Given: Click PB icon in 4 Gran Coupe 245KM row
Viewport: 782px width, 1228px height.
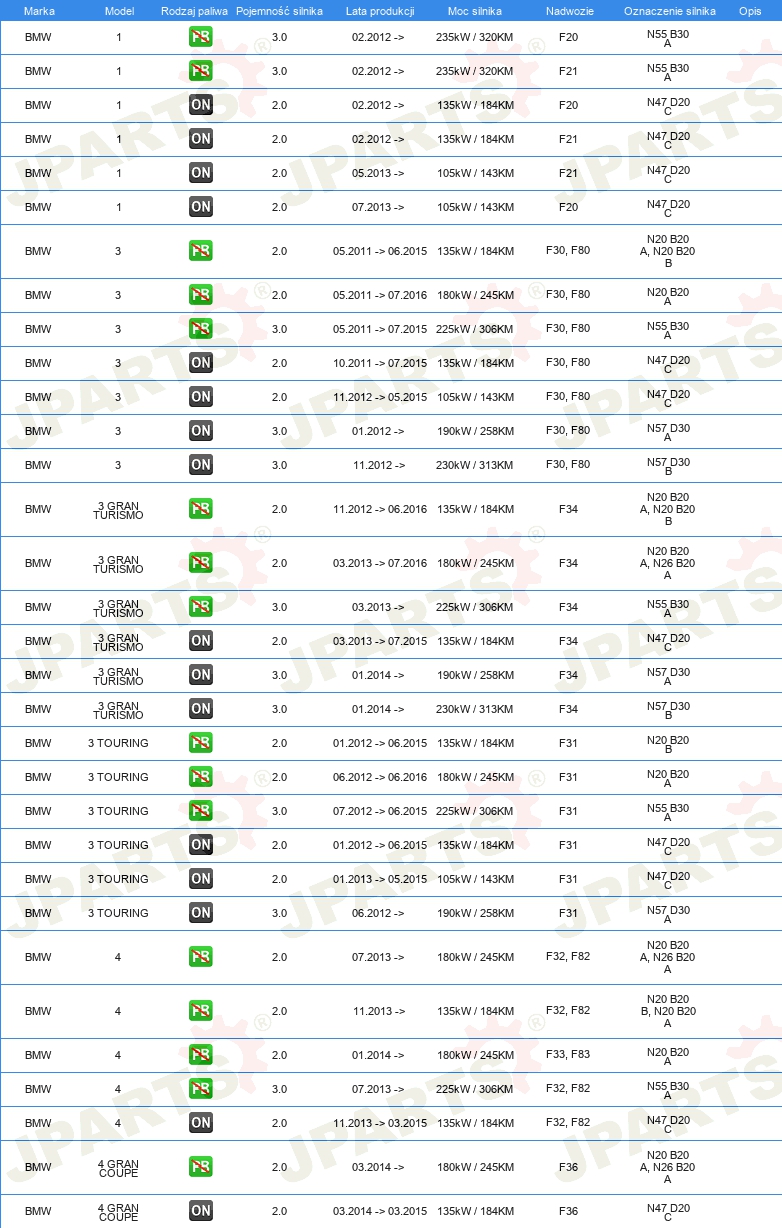Looking at the screenshot, I should tap(201, 1167).
